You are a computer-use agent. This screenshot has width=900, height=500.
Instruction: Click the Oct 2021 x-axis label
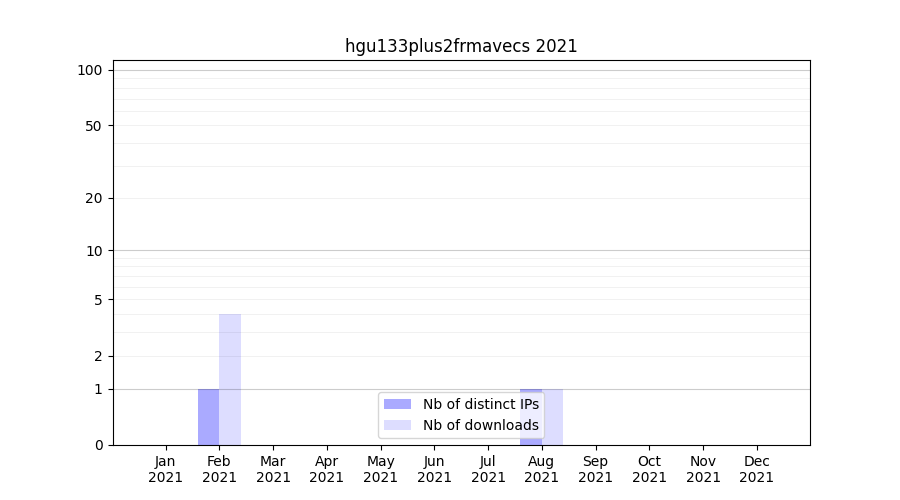(x=649, y=469)
